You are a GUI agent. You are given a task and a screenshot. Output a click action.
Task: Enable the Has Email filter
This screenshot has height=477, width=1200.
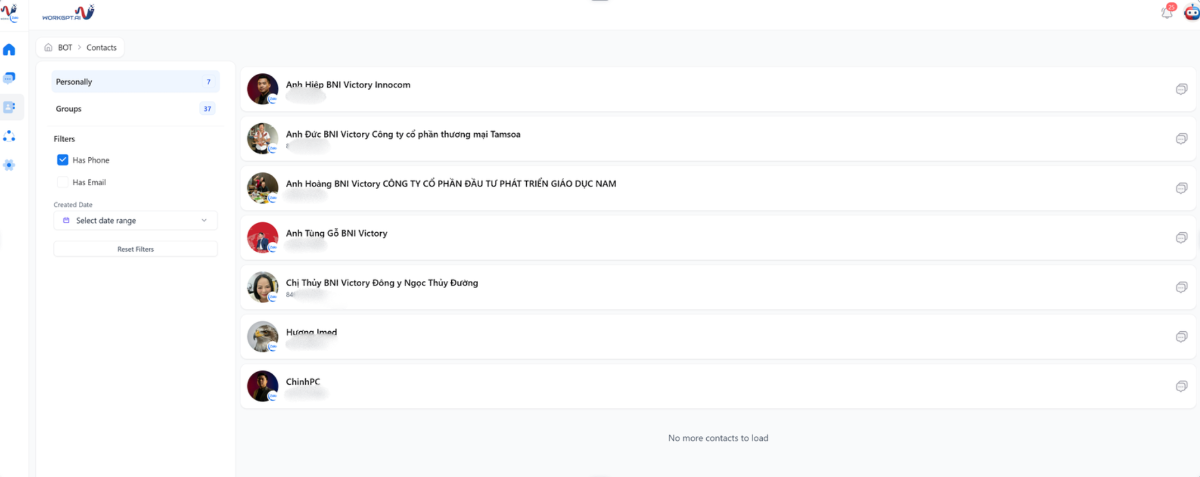point(63,182)
